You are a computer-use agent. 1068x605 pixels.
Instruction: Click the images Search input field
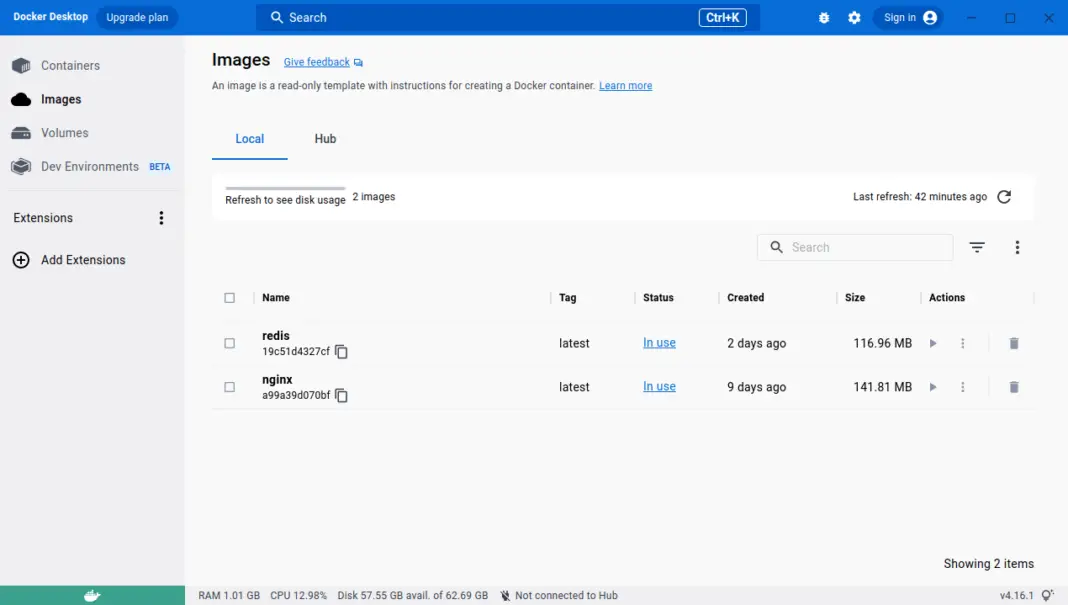point(865,247)
